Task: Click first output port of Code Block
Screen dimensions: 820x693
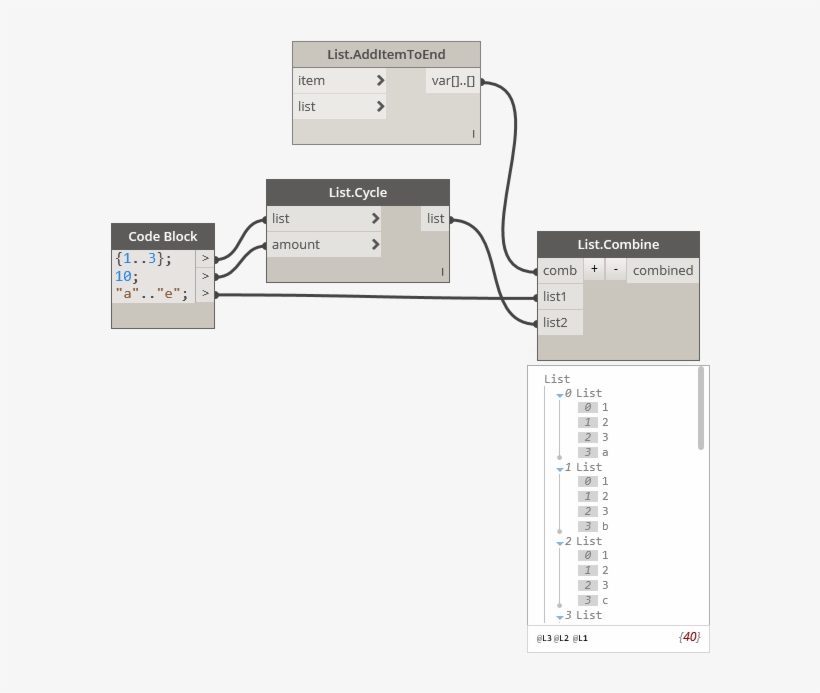Action: pos(204,258)
